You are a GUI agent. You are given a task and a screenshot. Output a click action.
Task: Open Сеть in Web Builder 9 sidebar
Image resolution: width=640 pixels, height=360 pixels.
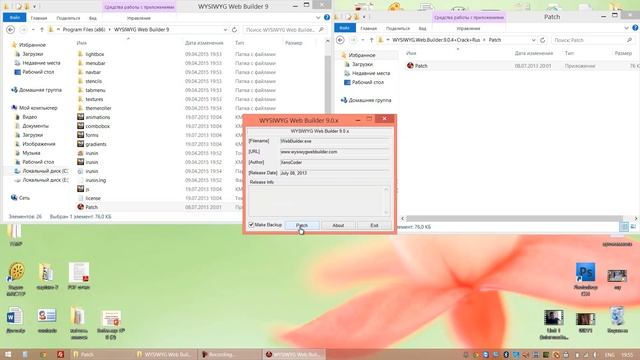click(24, 198)
